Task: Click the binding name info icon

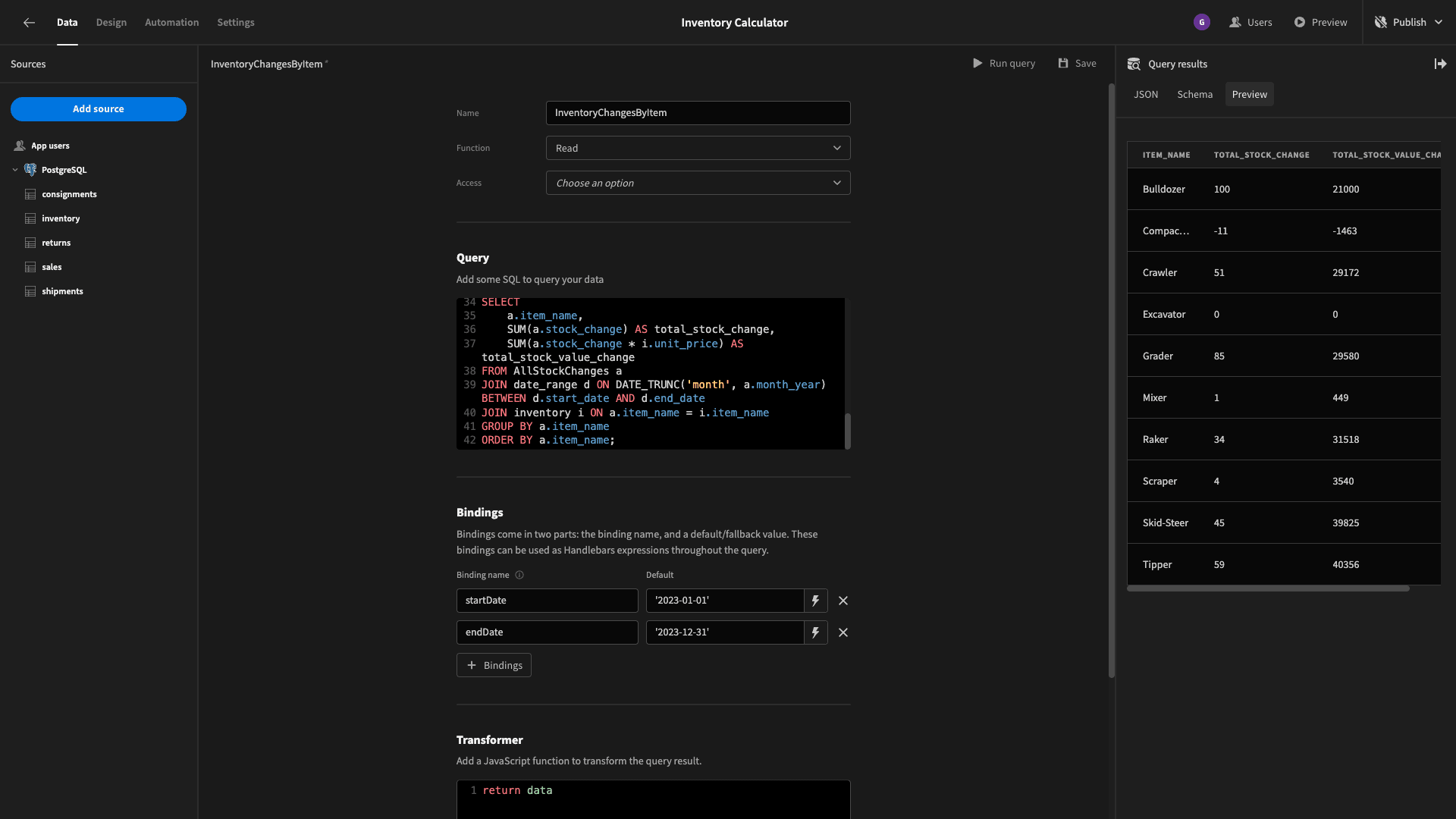Action: (519, 575)
